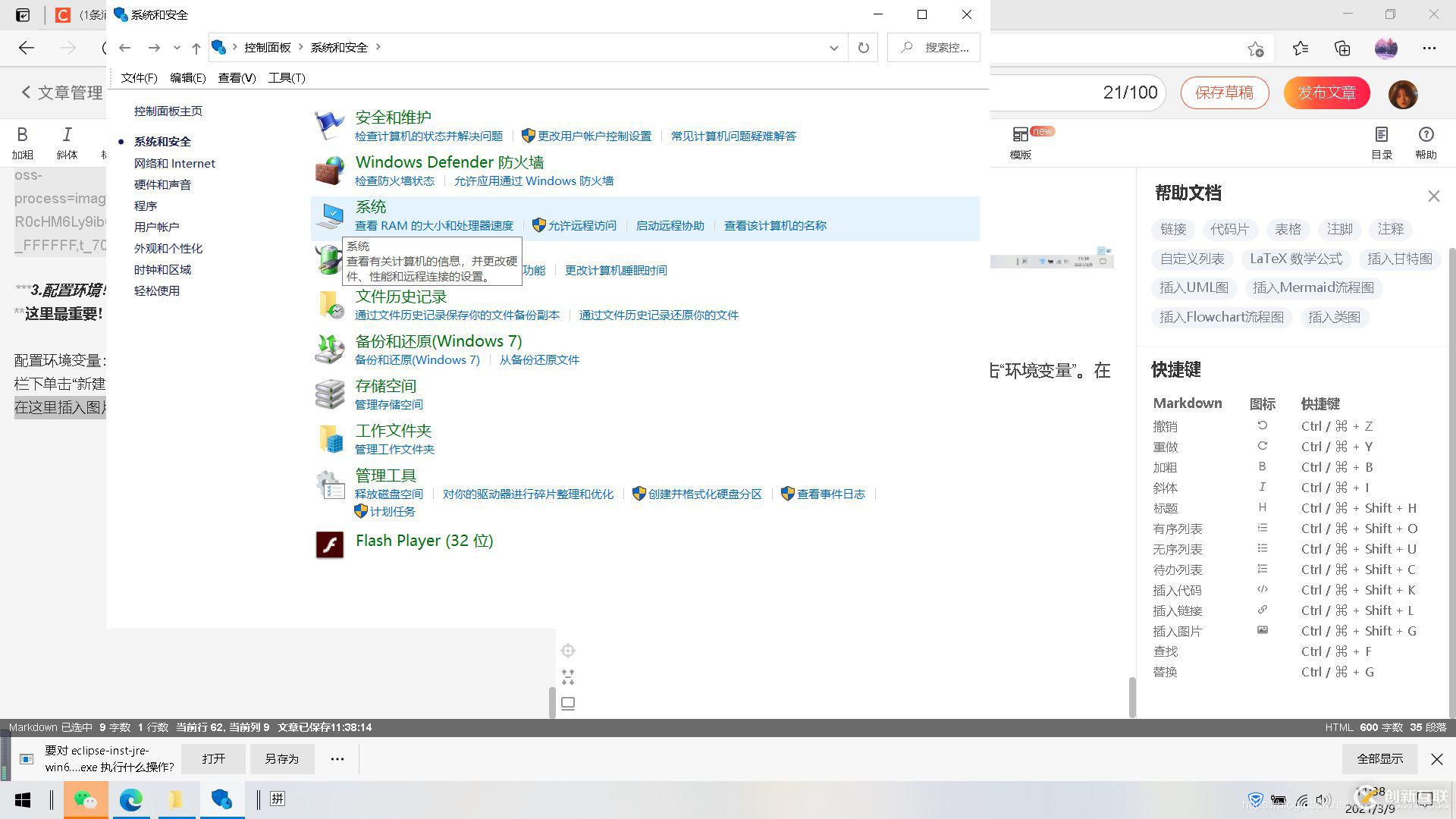Viewport: 1456px width, 819px height.
Task: Click the 允许远程访问 link
Action: coord(582,226)
